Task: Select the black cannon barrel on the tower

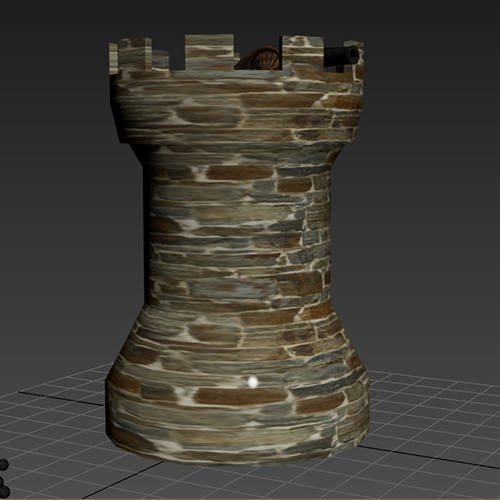Action: [341, 56]
